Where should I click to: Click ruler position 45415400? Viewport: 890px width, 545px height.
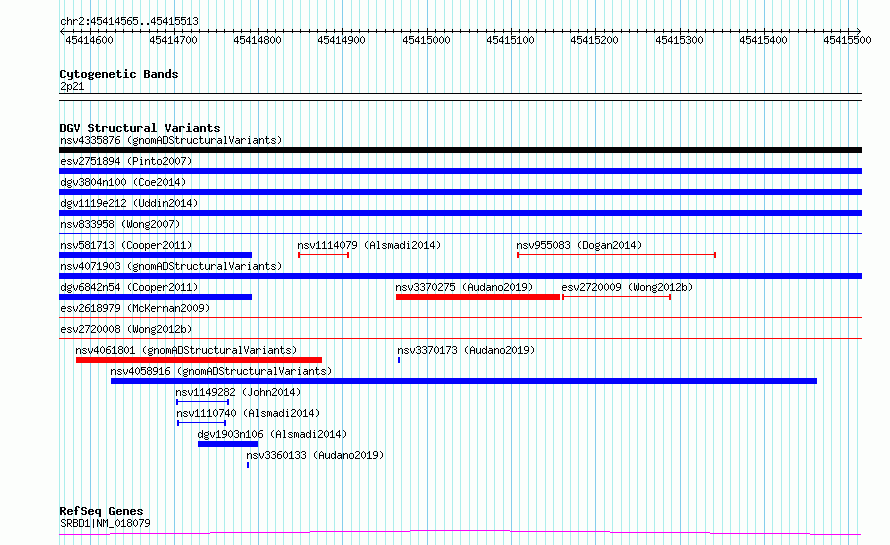tap(763, 40)
